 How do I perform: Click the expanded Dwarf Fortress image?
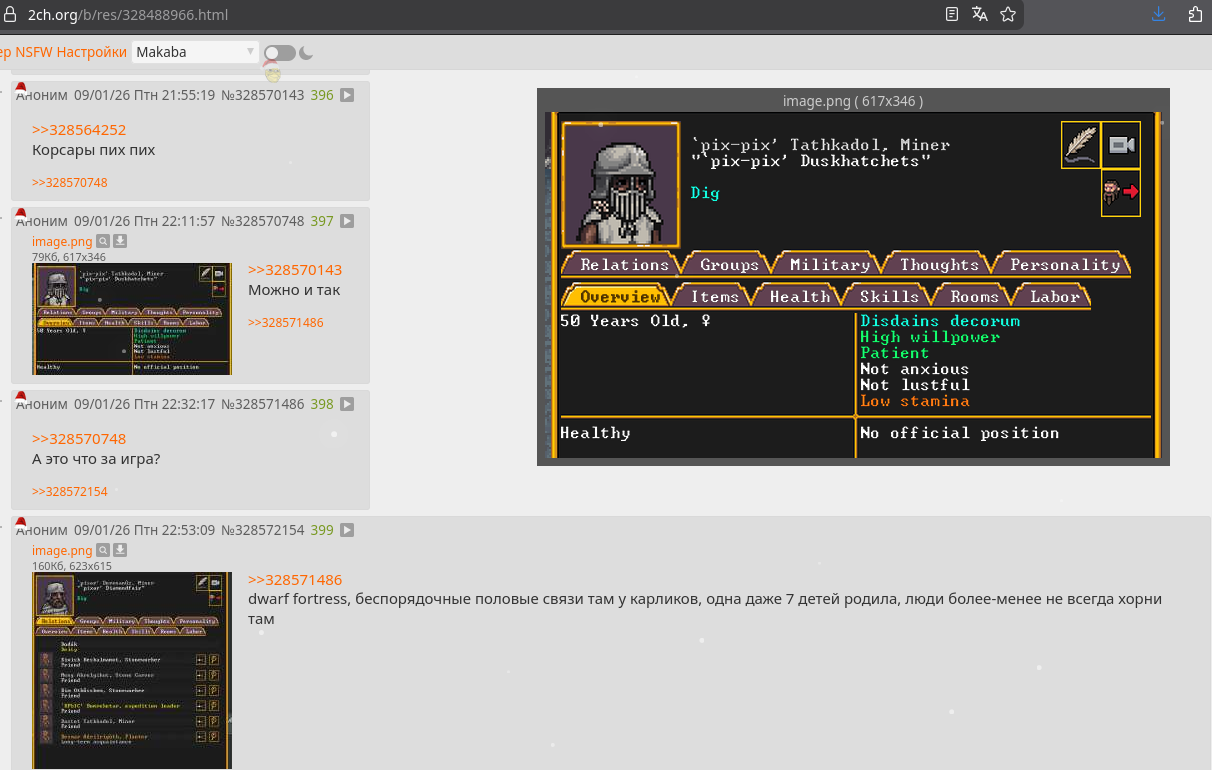point(853,285)
